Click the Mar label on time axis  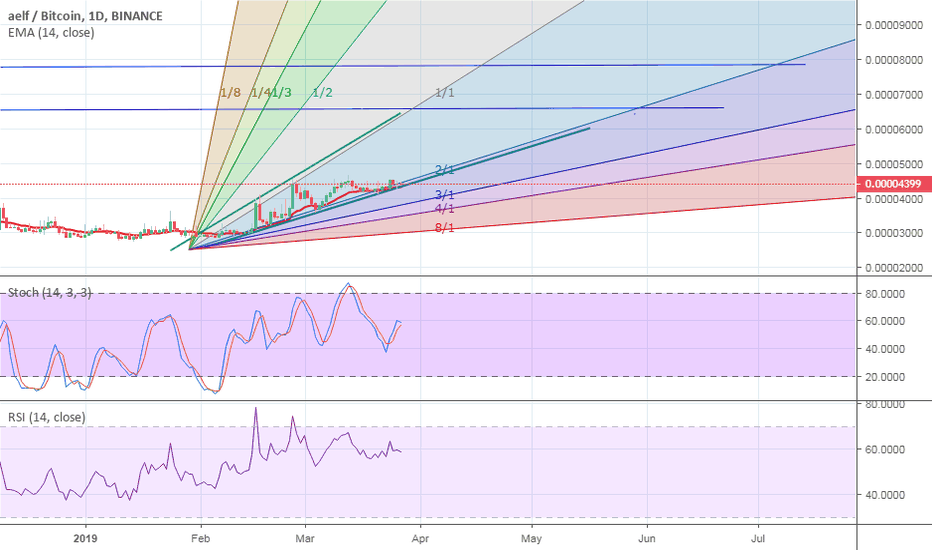[305, 539]
